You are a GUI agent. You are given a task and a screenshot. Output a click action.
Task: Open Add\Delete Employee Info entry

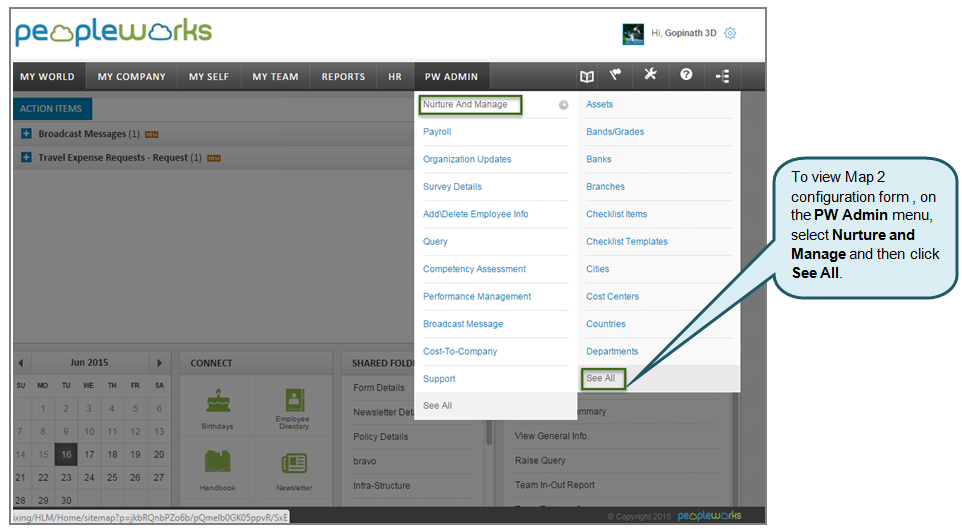(475, 214)
